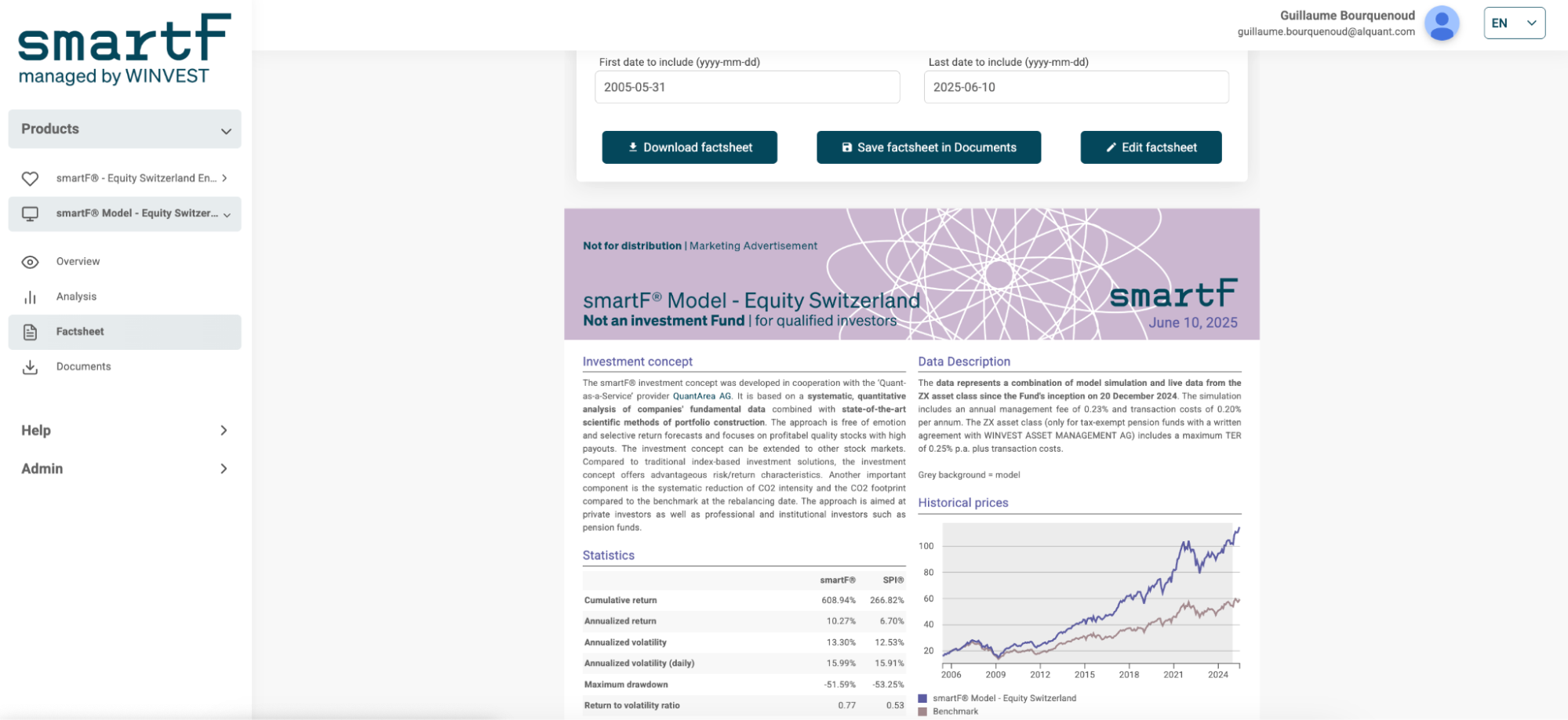Click the monitor icon beside smartF Model

[x=30, y=214]
